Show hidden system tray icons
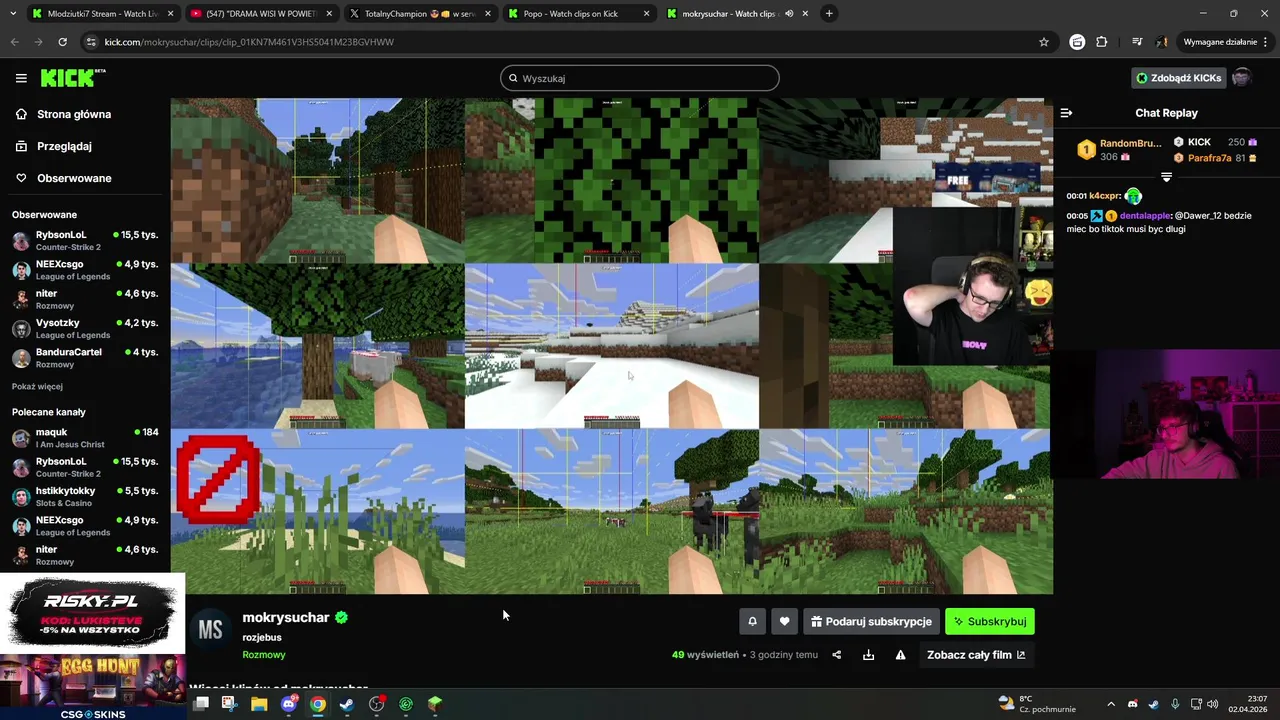 [x=1110, y=704]
